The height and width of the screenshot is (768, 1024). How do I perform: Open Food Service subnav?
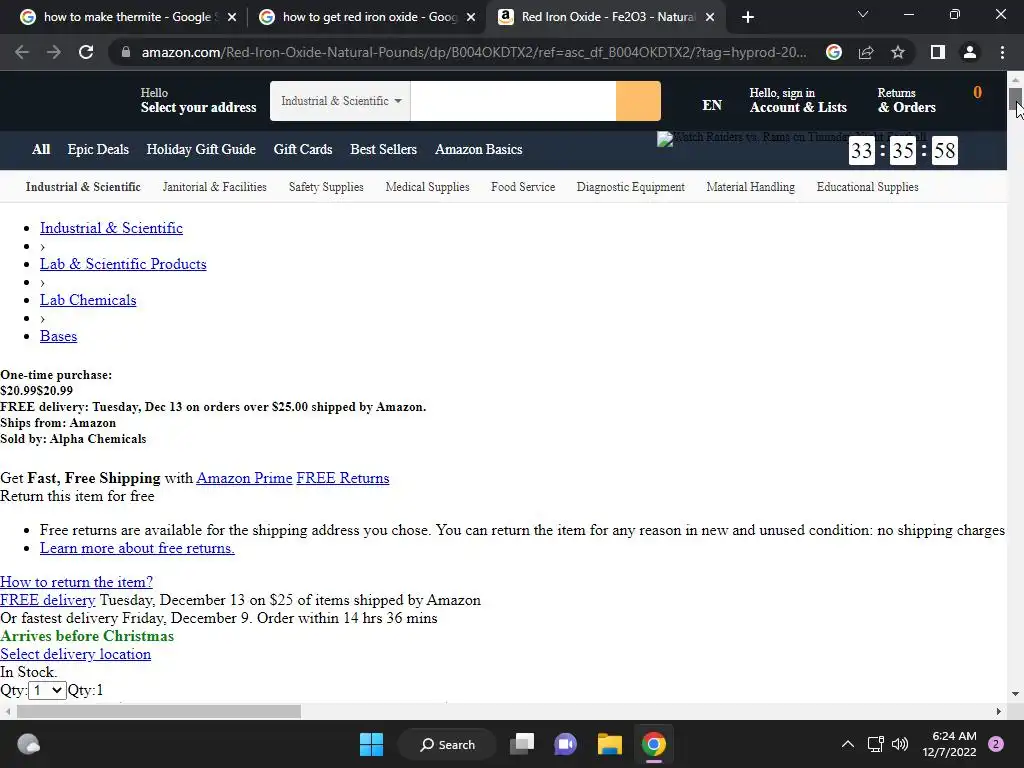coord(523,187)
